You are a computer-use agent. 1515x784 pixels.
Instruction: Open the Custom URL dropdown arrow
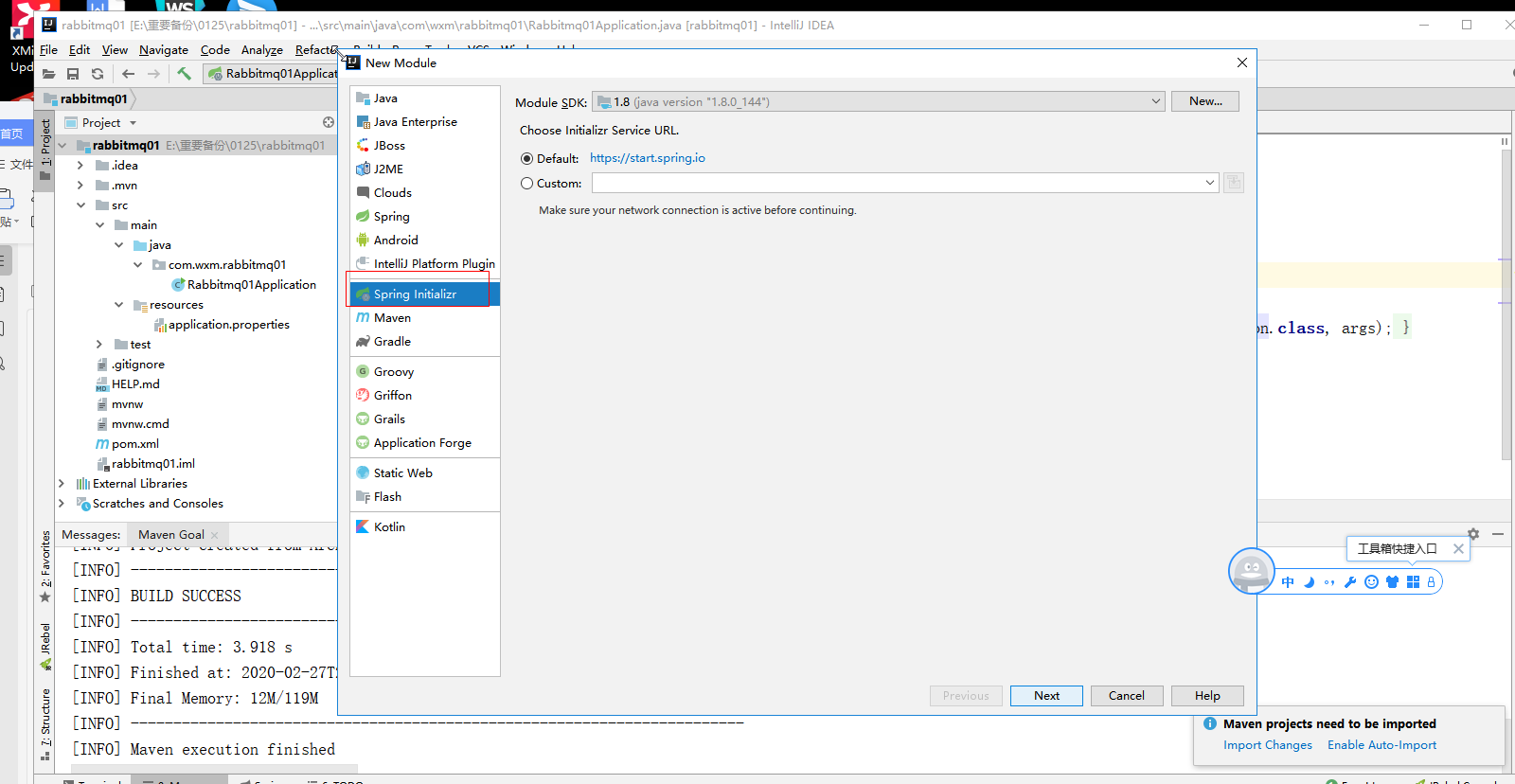click(1210, 183)
